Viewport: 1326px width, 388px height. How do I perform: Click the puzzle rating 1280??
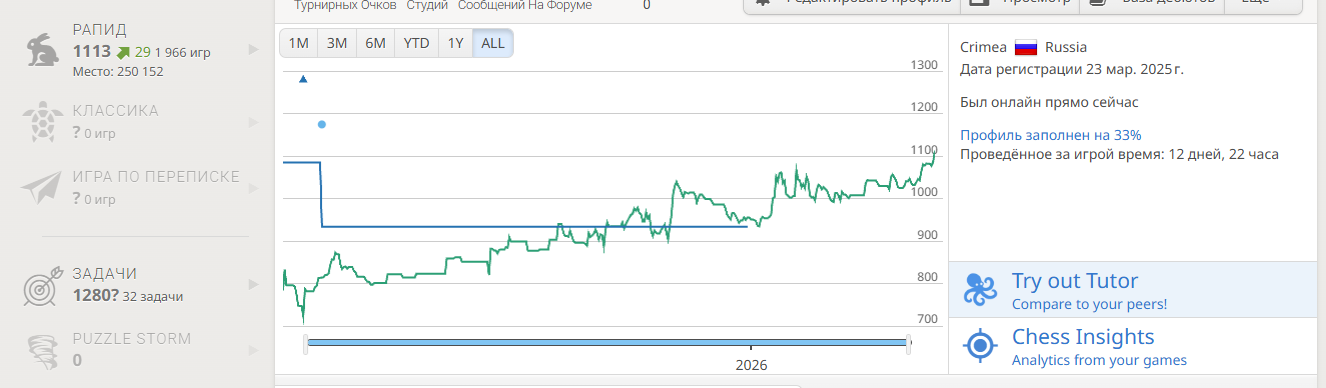point(96,295)
